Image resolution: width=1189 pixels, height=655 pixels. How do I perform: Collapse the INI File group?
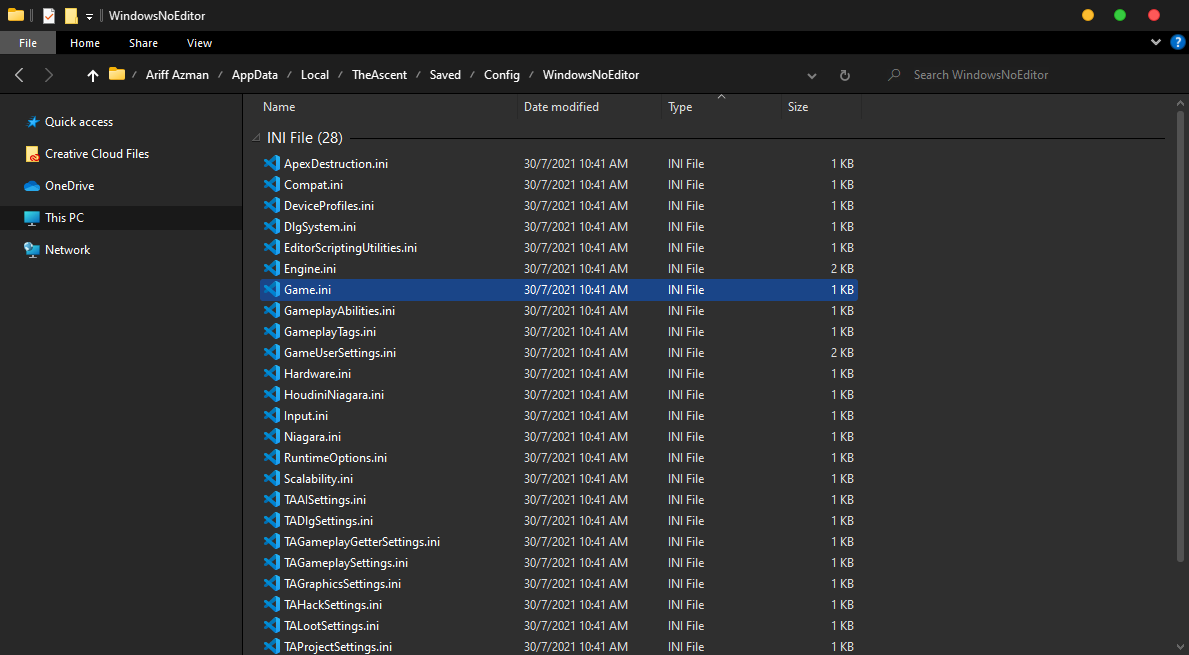(x=255, y=138)
